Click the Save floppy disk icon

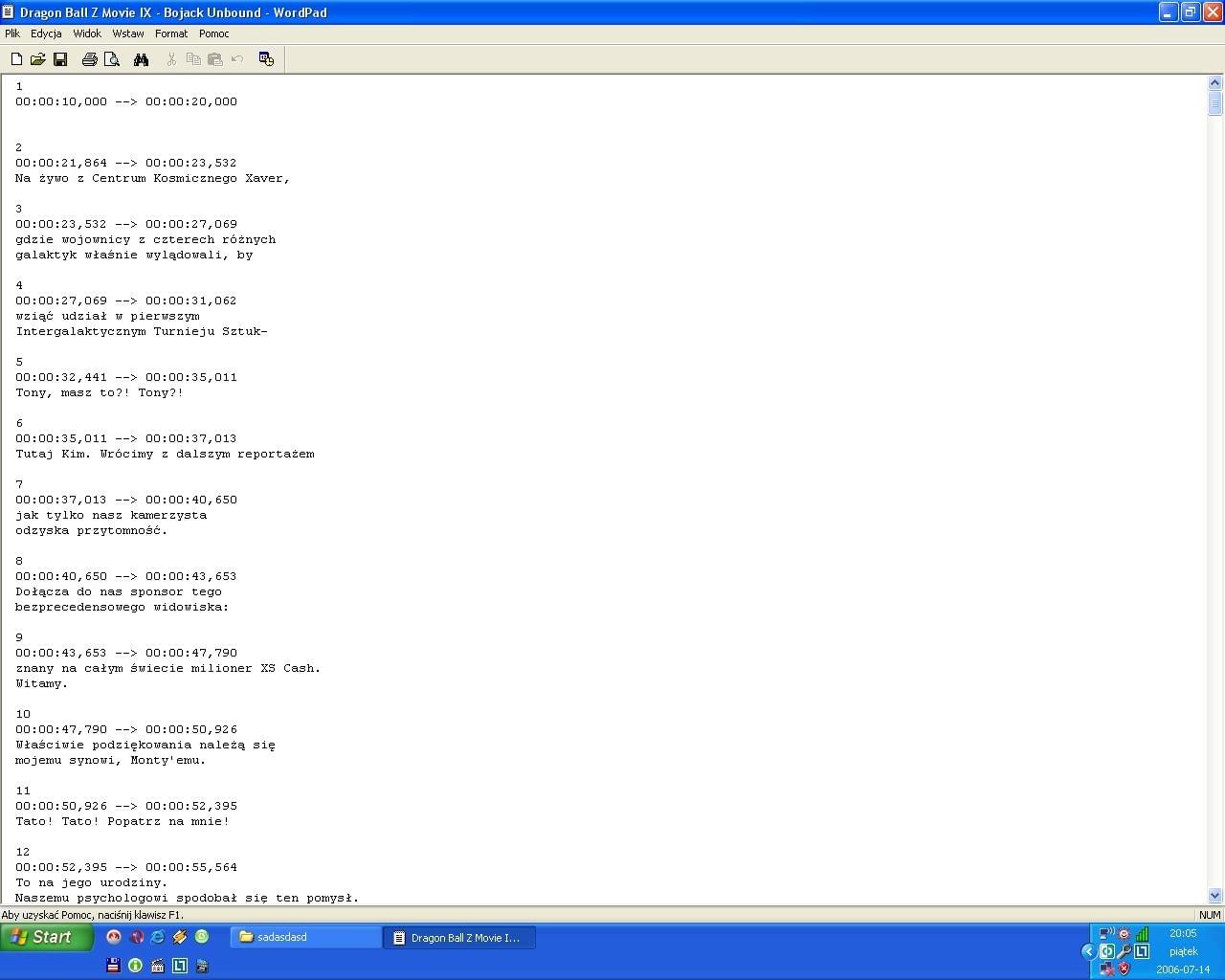coord(59,59)
